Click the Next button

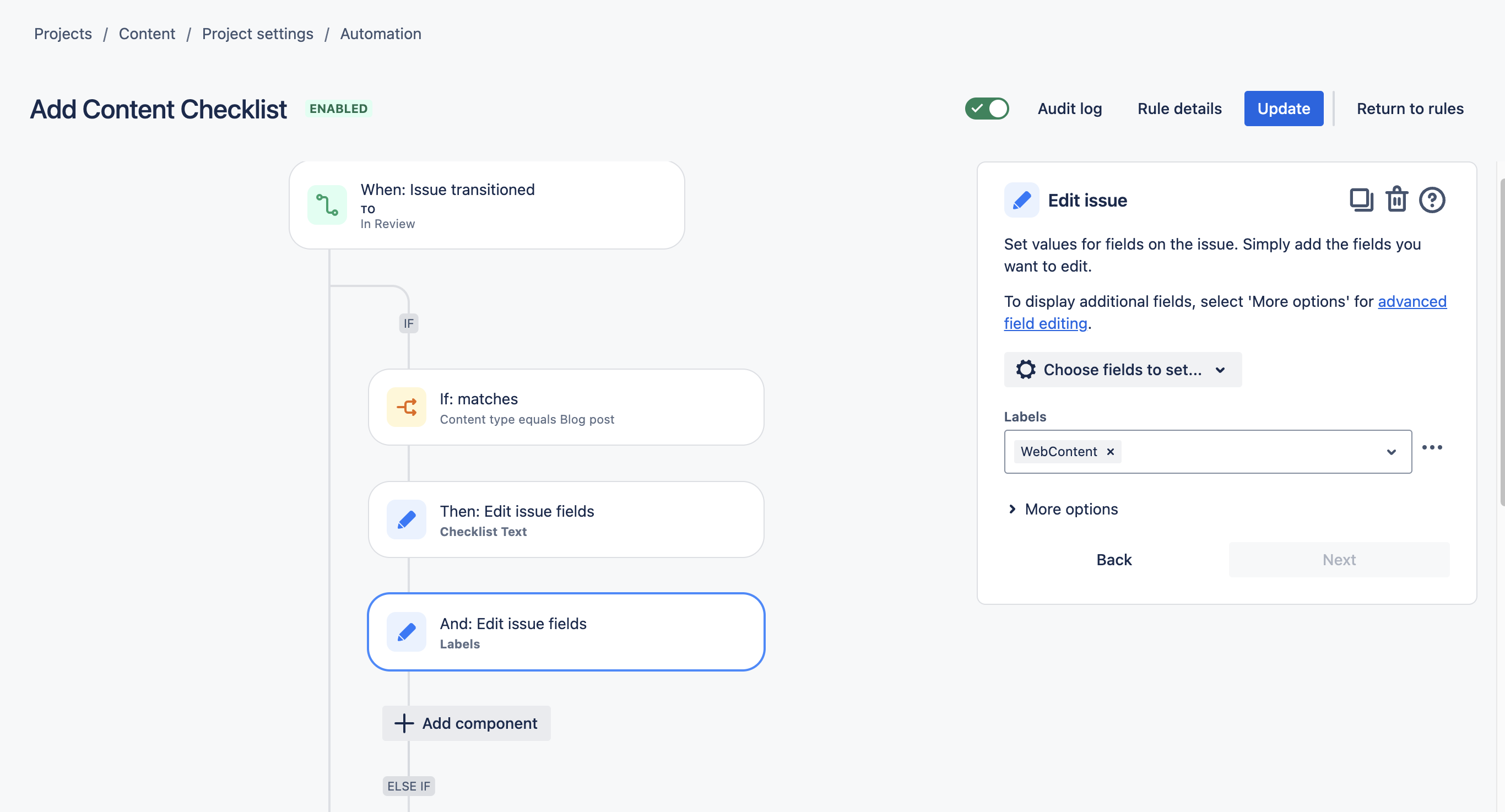1339,560
